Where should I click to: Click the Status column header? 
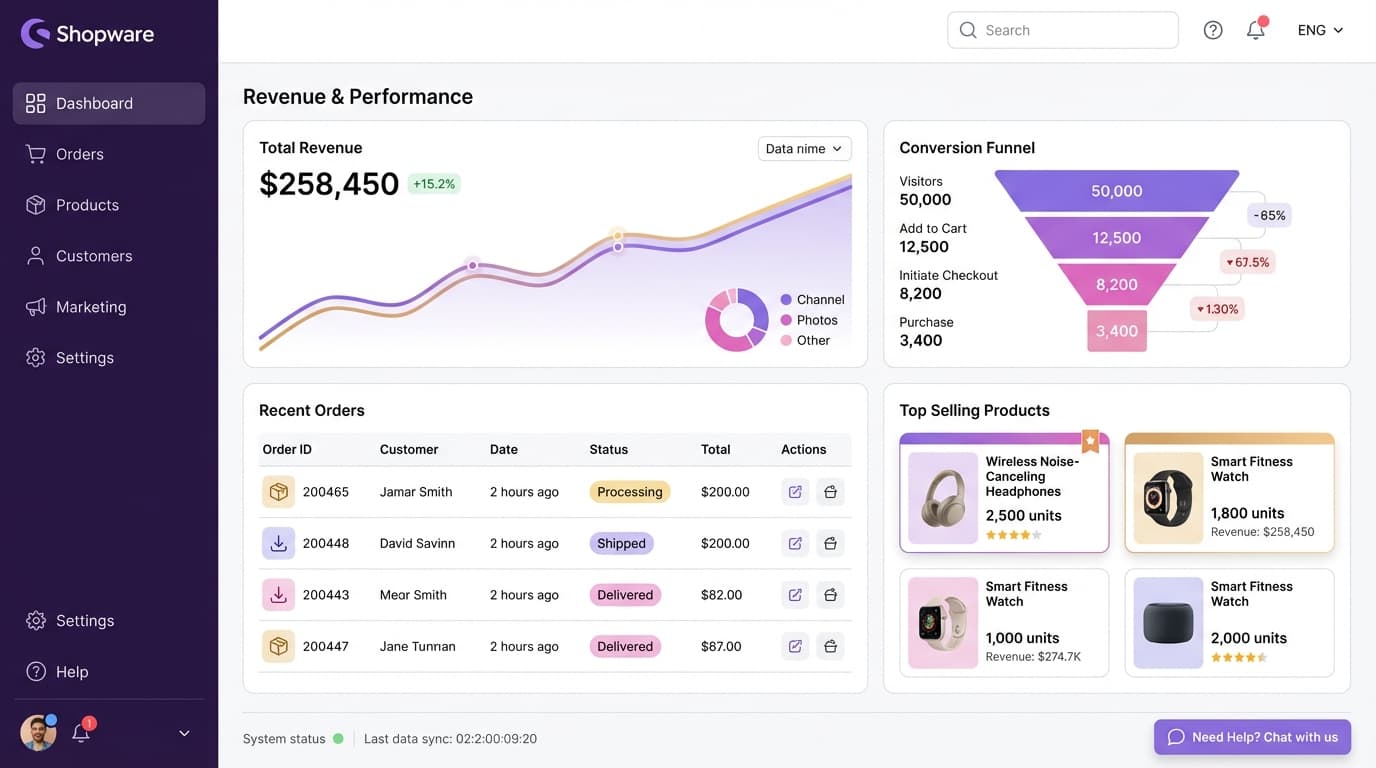[x=609, y=450]
